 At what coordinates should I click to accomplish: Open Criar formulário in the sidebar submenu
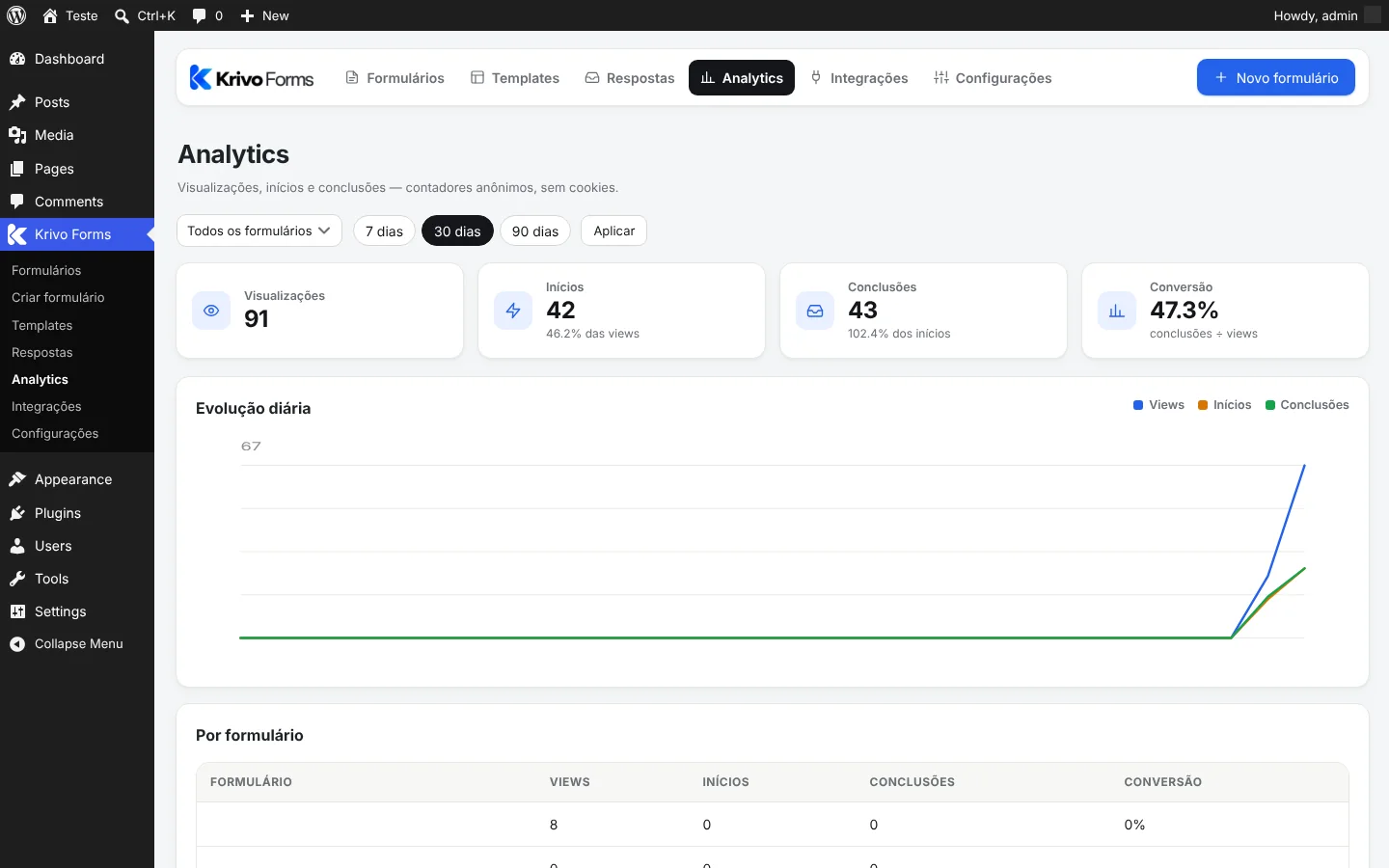click(x=77, y=298)
